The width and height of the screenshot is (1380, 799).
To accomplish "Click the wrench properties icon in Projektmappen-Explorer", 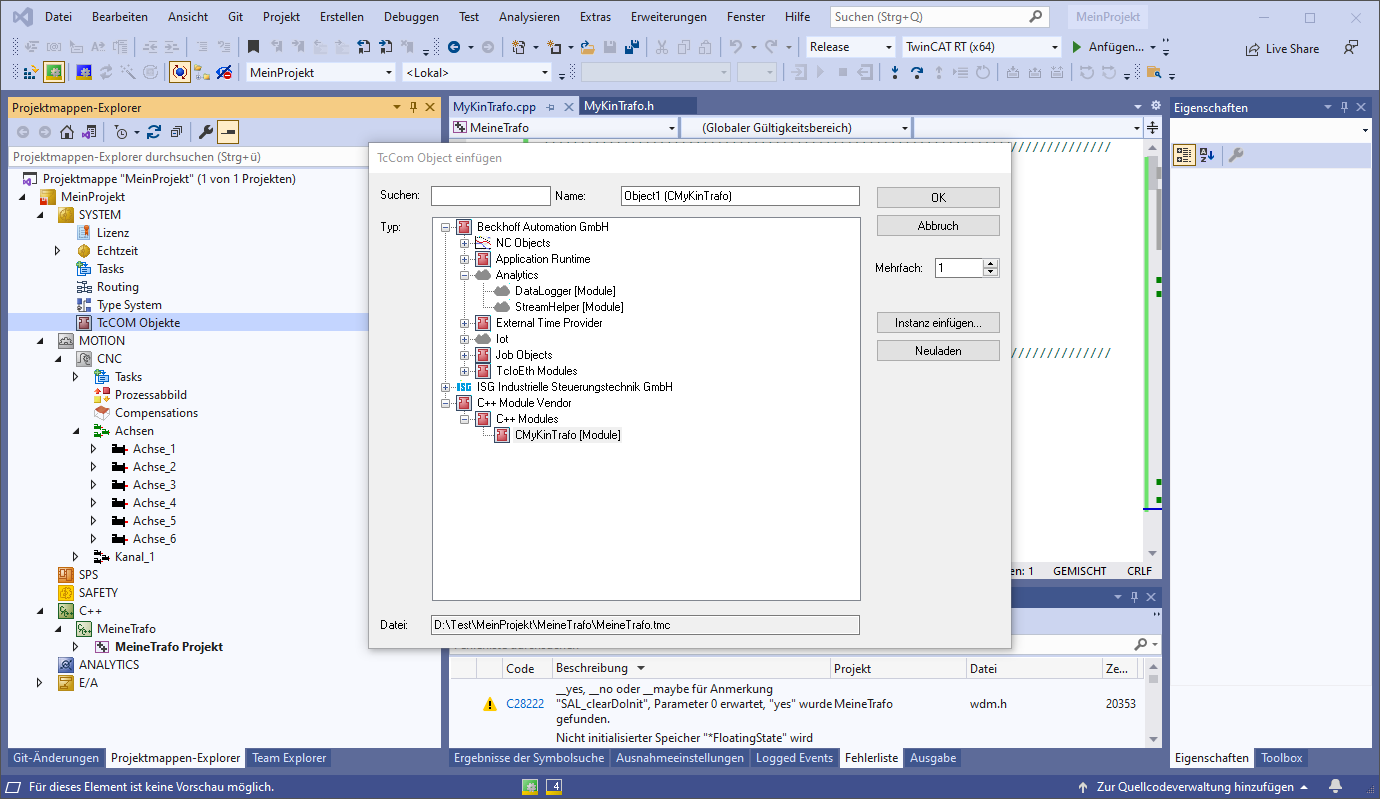I will point(206,132).
